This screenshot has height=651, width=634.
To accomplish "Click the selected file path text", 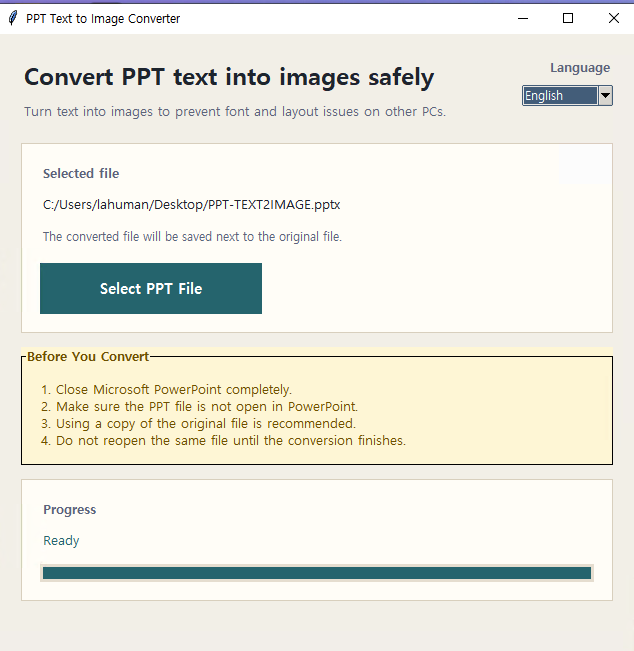I will (x=192, y=205).
